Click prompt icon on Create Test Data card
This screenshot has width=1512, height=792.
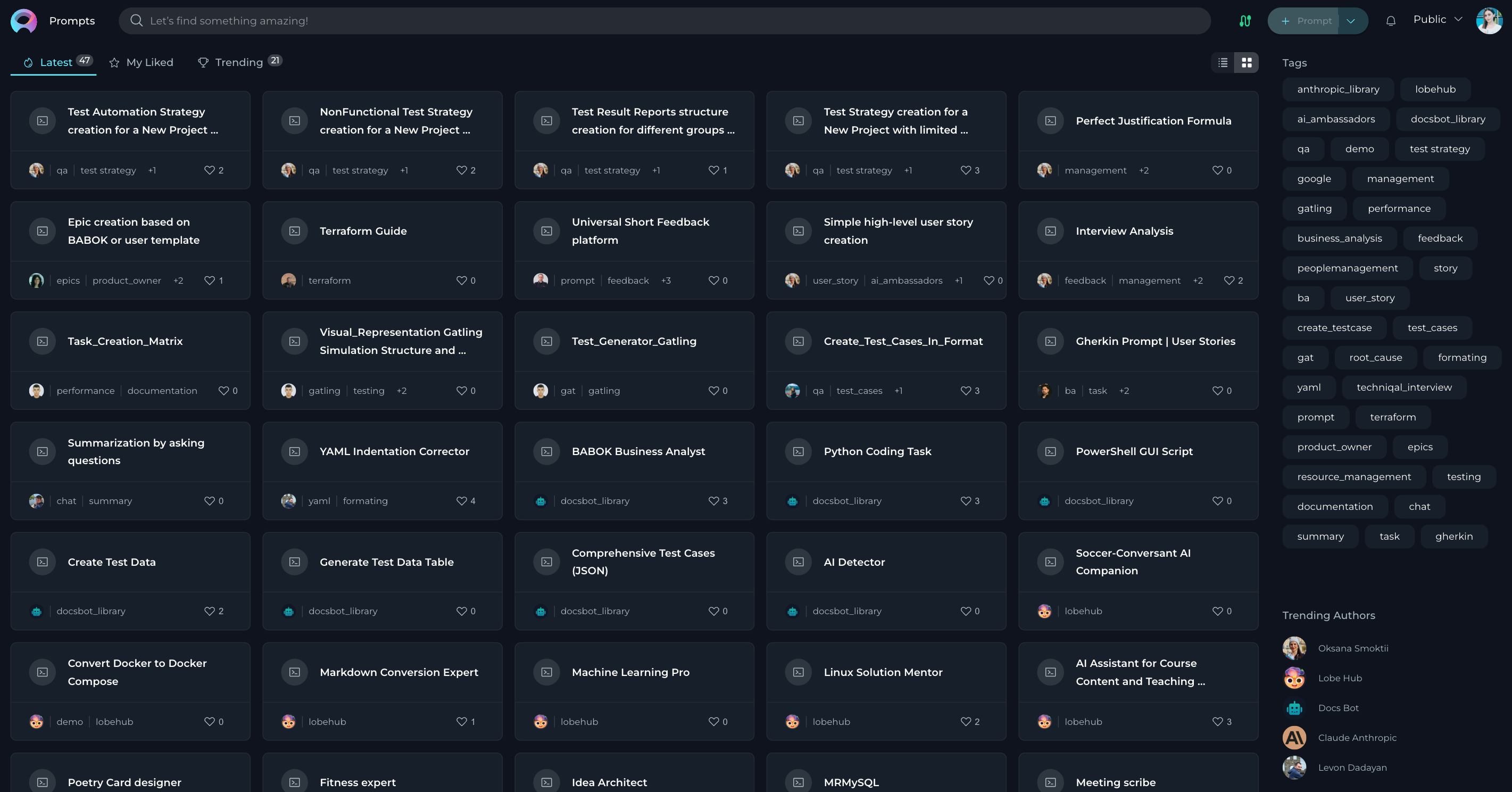(x=43, y=562)
